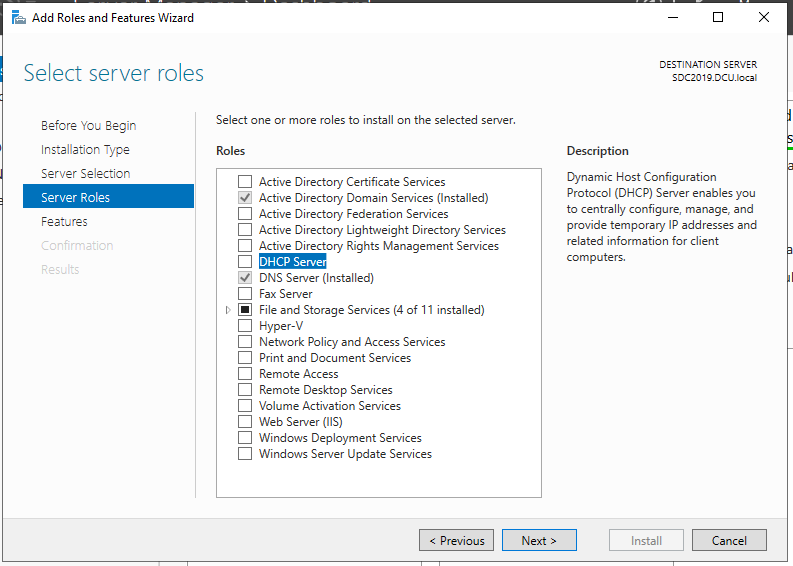Check the Remote Access role
The height and width of the screenshot is (566, 793).
click(x=245, y=374)
